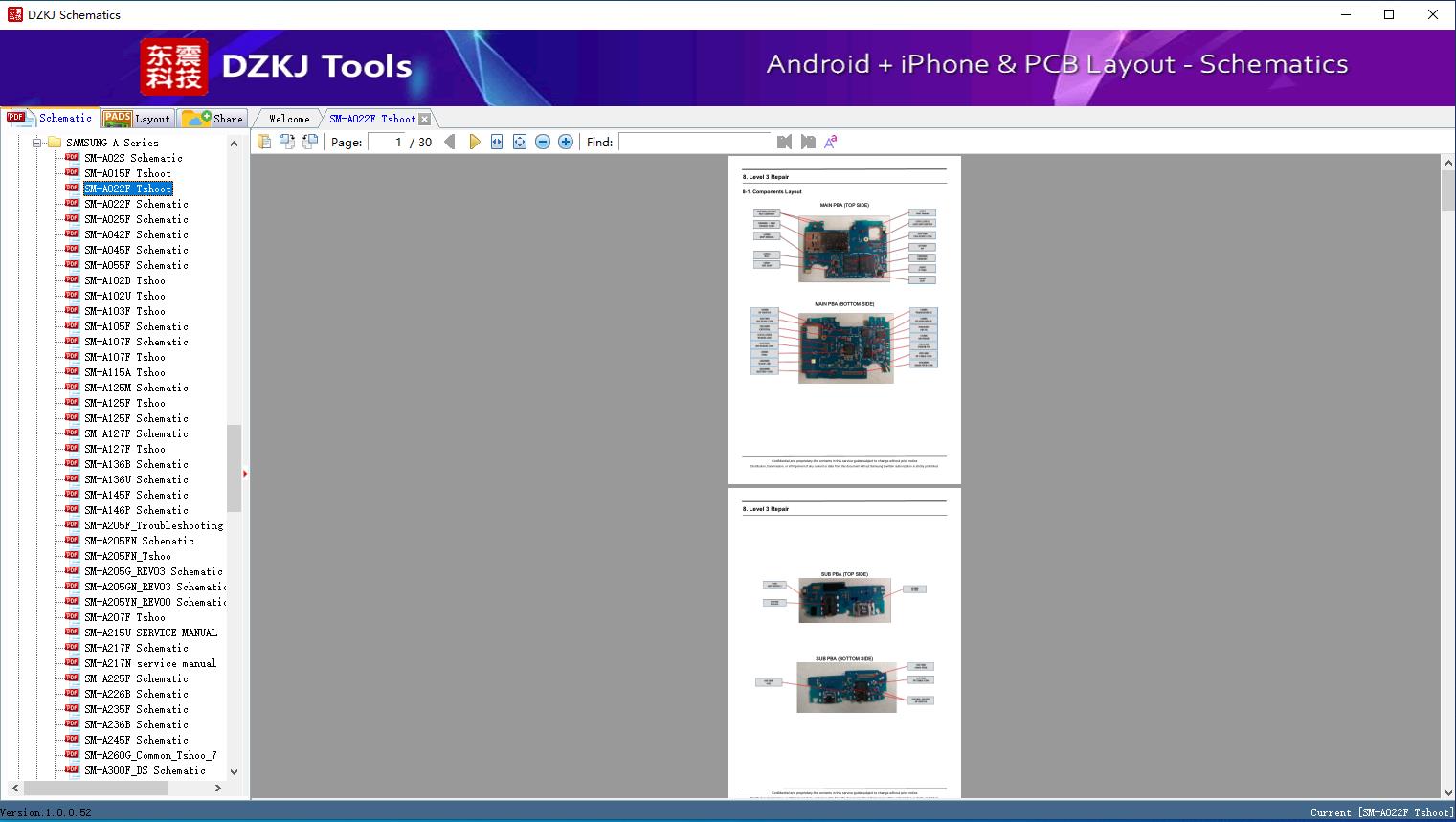The image size is (1456, 822).
Task: Open SM-A146P Schematic file
Action: point(136,510)
